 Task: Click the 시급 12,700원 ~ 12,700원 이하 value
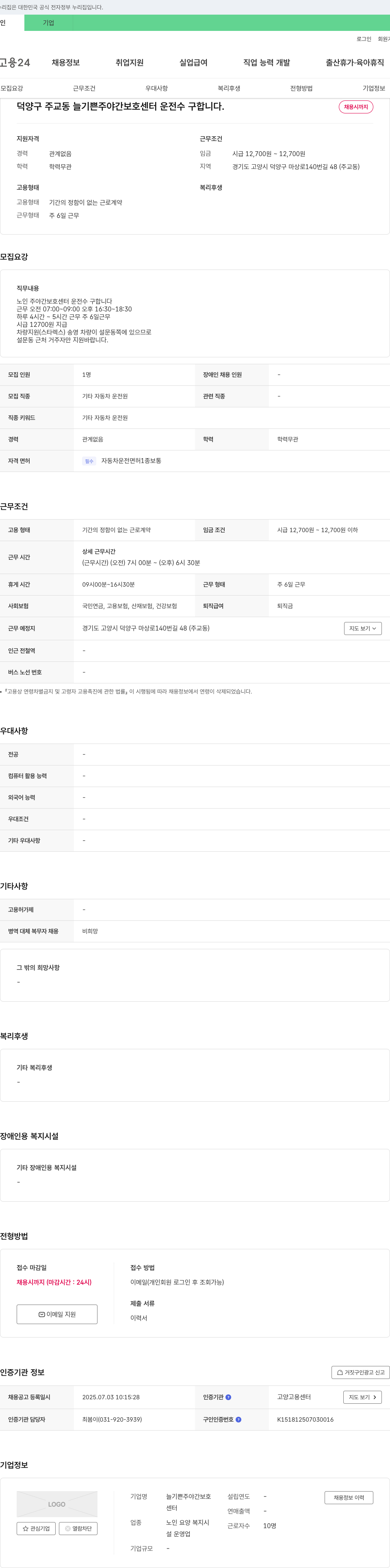[318, 530]
